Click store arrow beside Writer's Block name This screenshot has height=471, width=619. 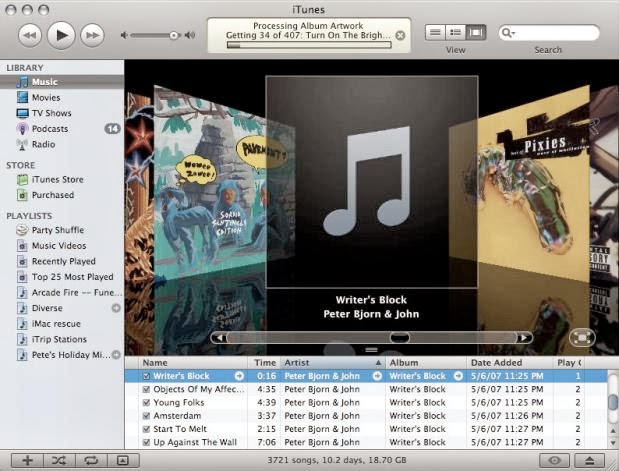239,376
